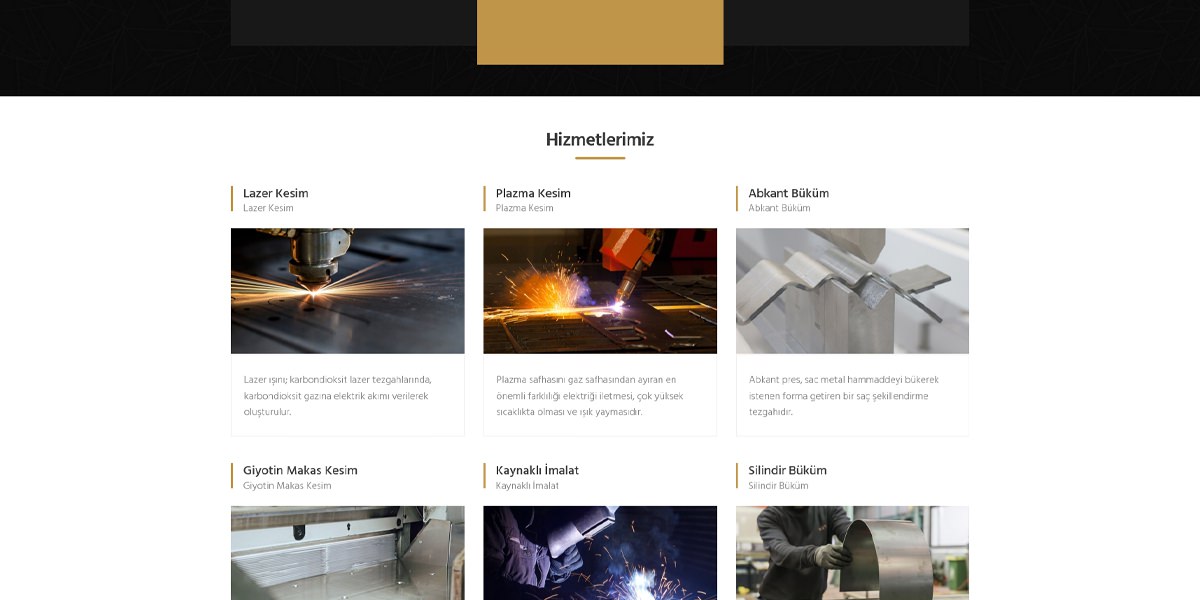Click the Abkant Büküm service title
1200x600 pixels.
tap(789, 193)
